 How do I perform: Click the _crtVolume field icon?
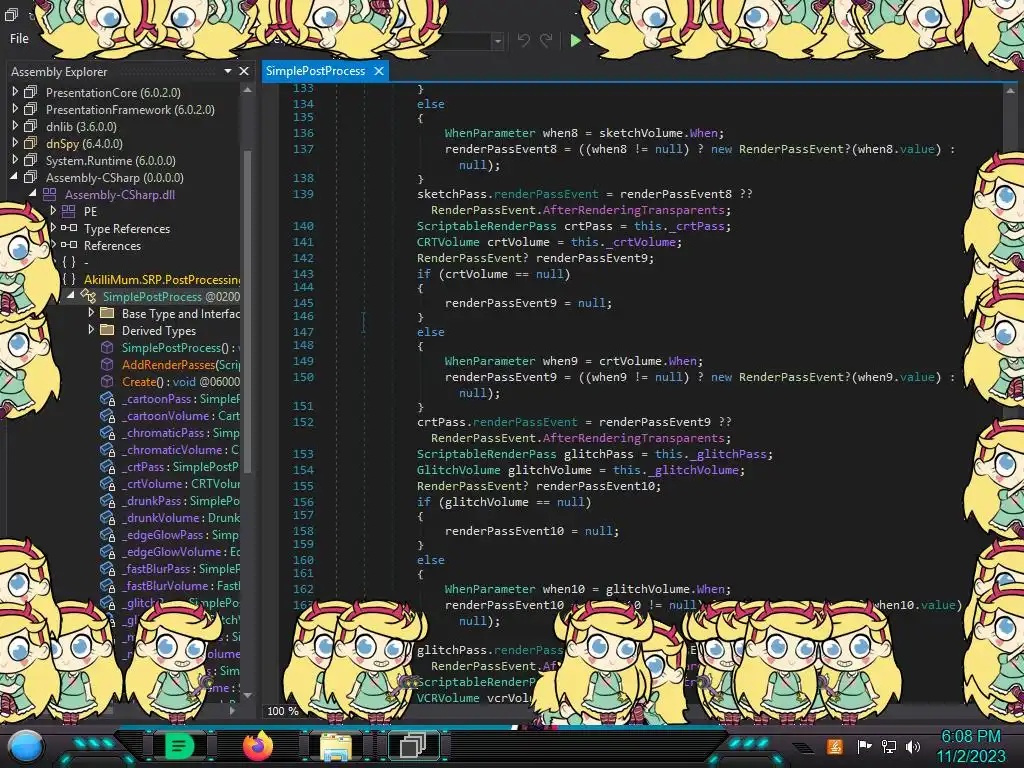[107, 483]
